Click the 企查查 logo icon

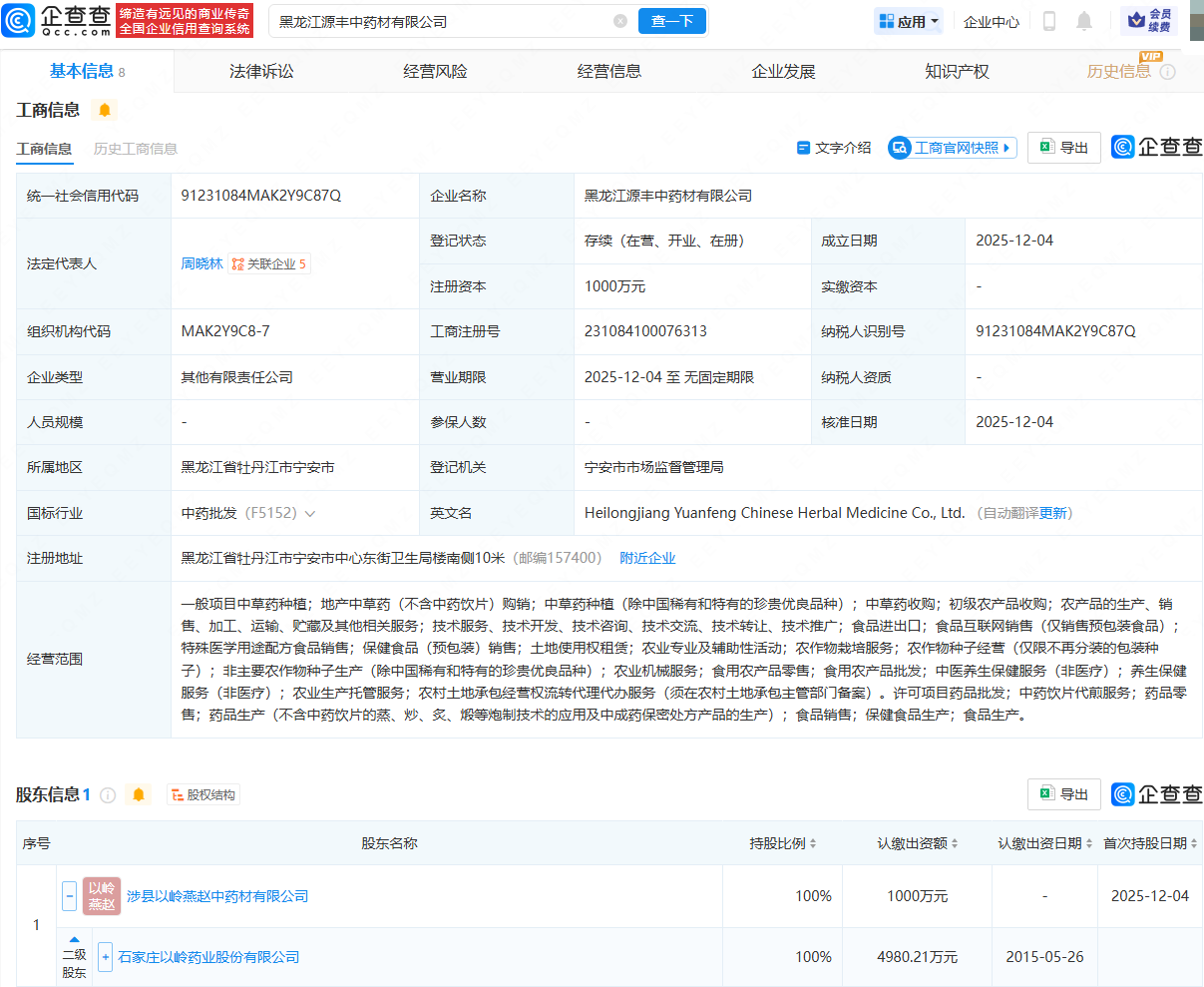pos(20,20)
